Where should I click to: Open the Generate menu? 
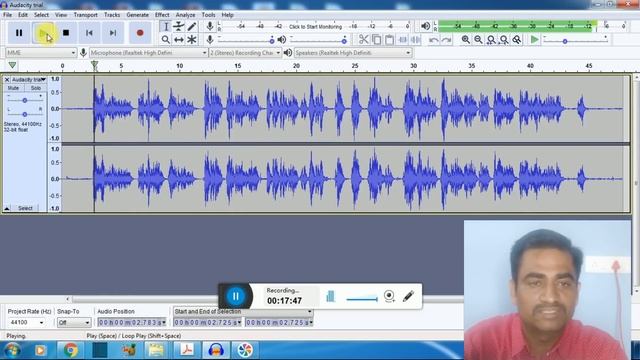click(x=138, y=15)
